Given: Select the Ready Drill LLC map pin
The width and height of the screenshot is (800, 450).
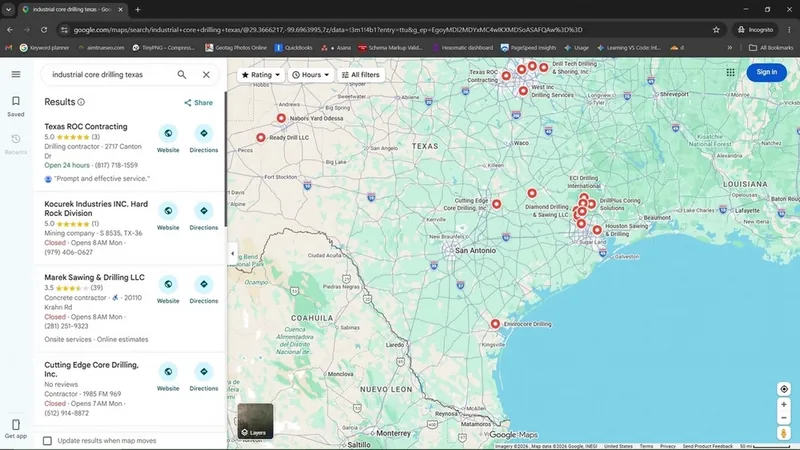Looking at the screenshot, I should click(261, 137).
